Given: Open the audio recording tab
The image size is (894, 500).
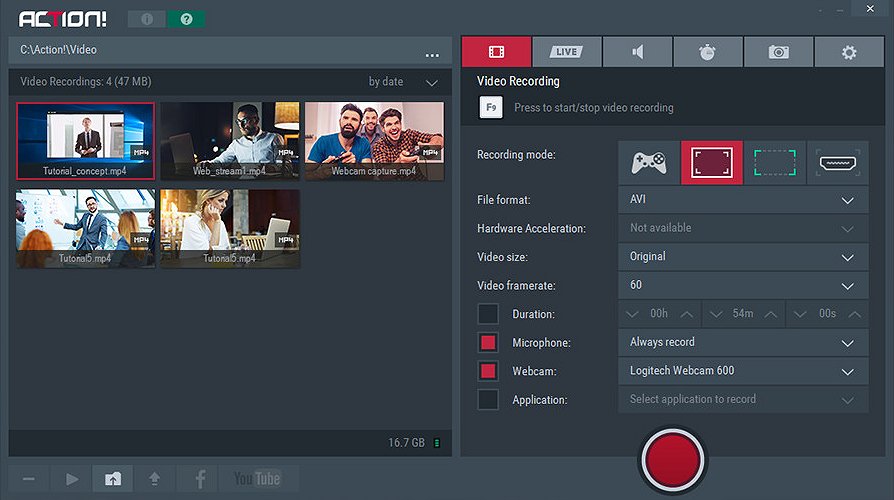Looking at the screenshot, I should click(x=637, y=52).
